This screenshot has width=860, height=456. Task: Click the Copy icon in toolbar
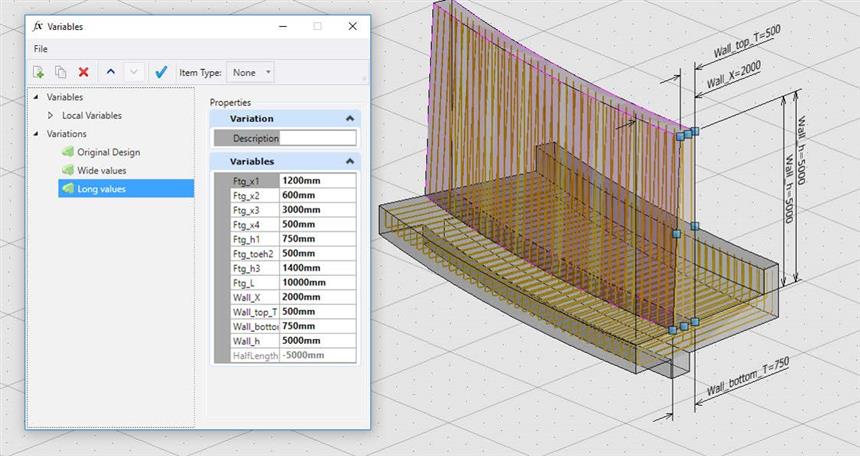click(61, 73)
